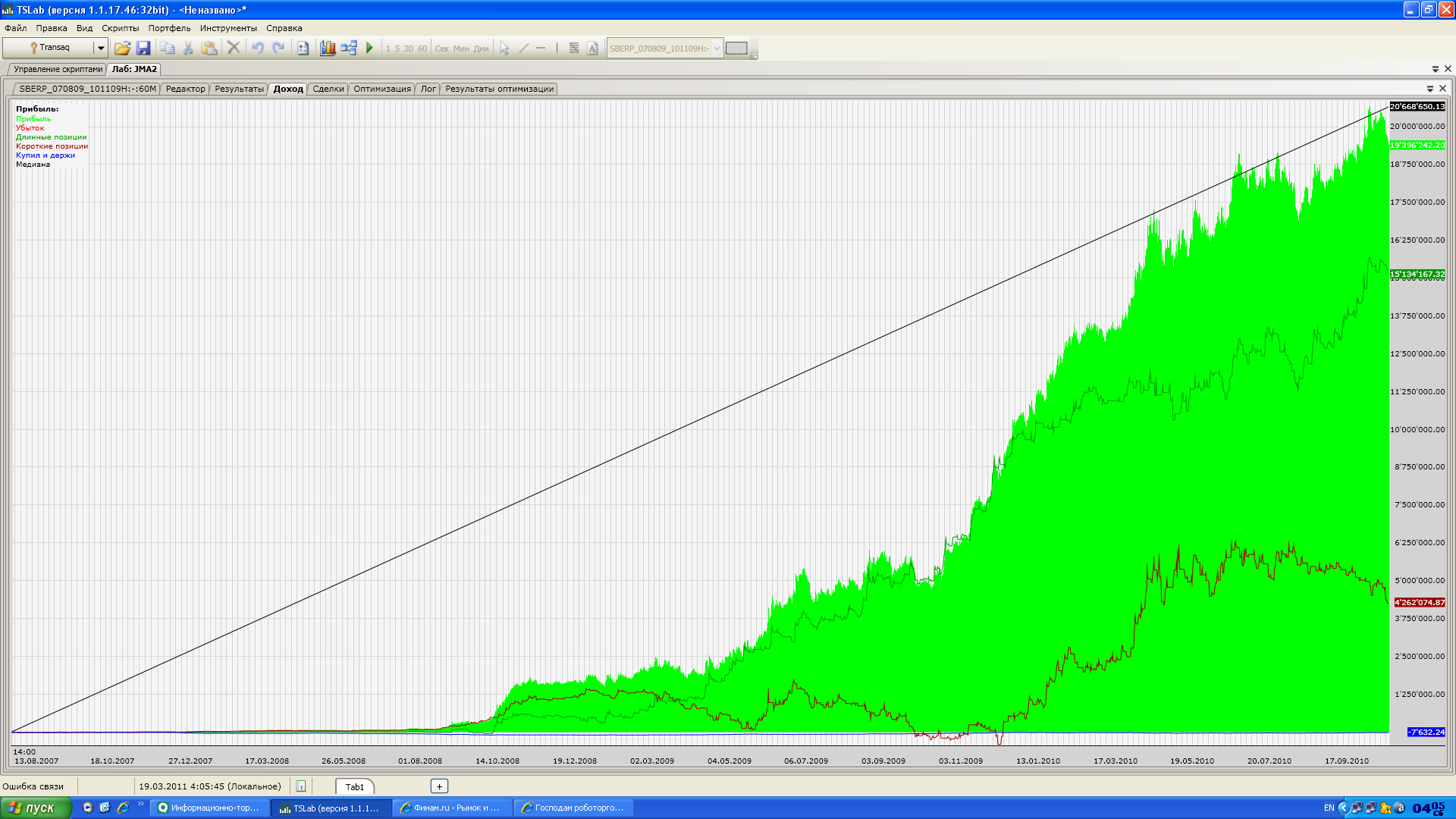Toggle the Дни timeframe button
Screen dimensions: 1456x819
click(x=481, y=49)
